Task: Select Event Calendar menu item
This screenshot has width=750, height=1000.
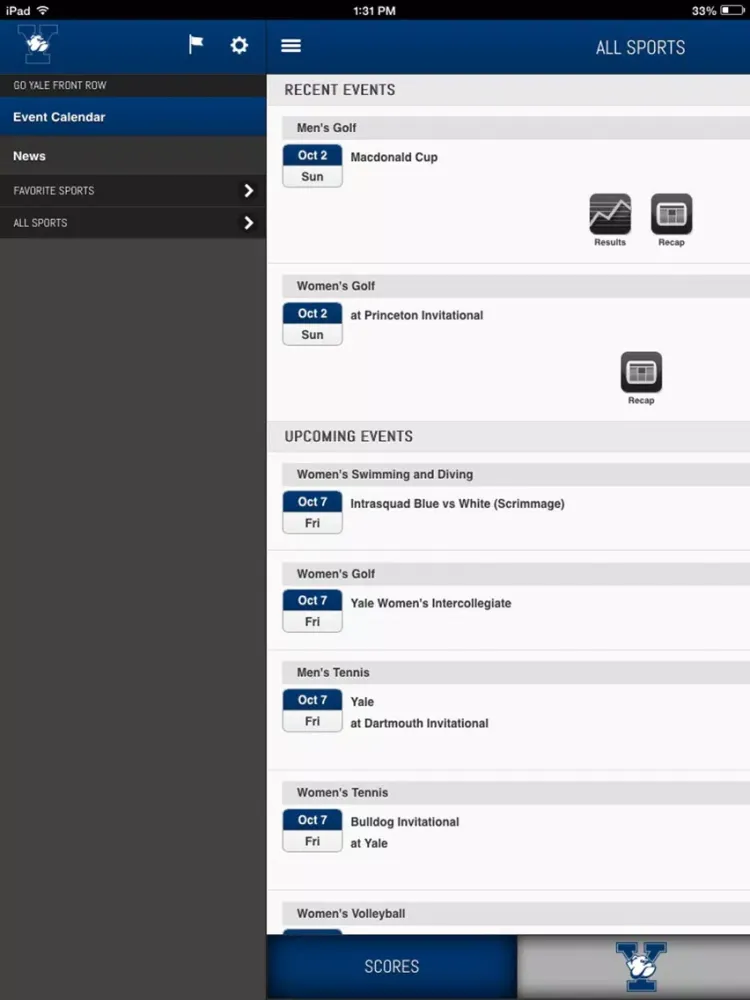Action: click(x=133, y=117)
